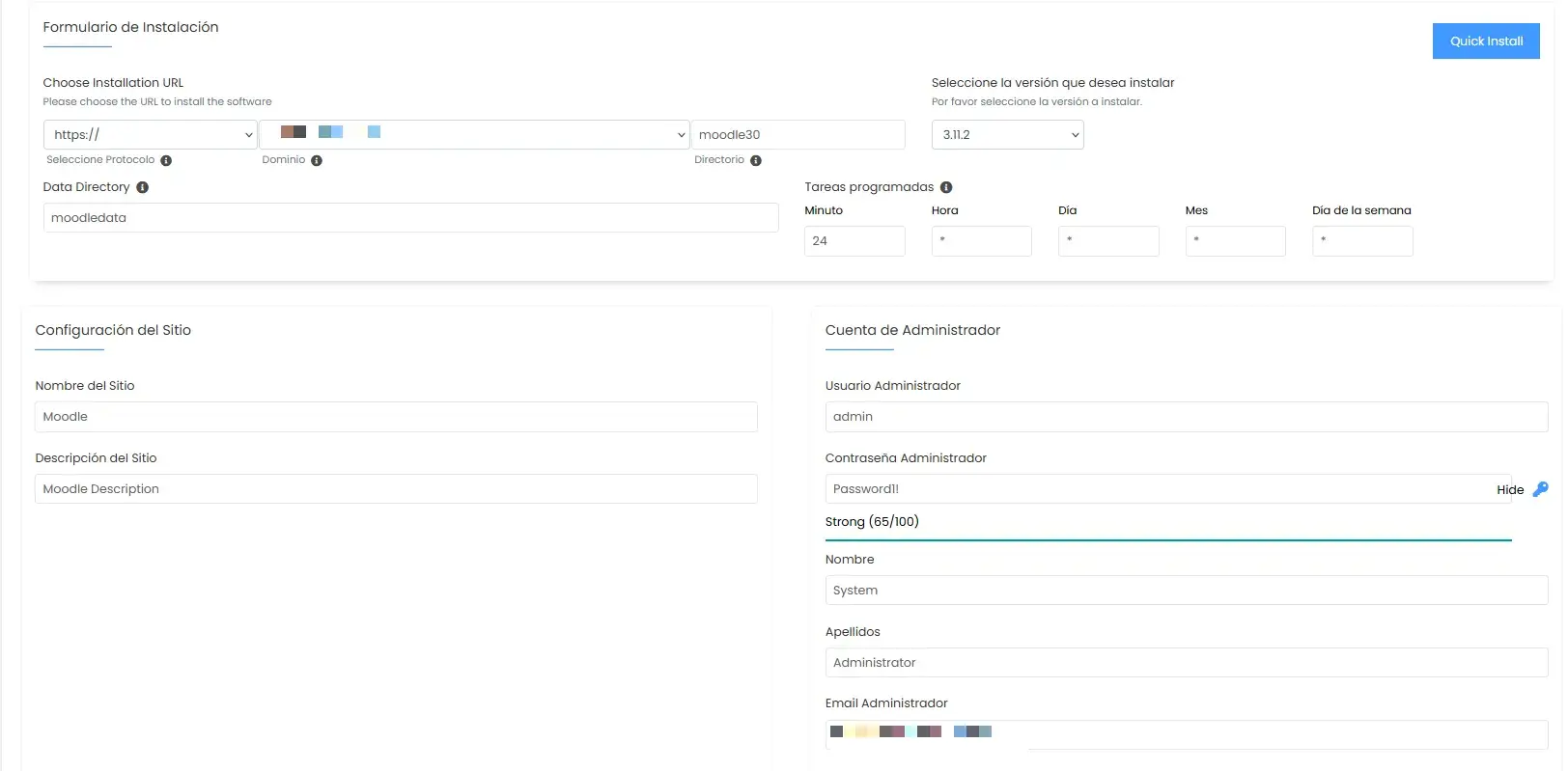Click the Nombre del Sitio field
The width and height of the screenshot is (1568, 771).
click(x=396, y=416)
